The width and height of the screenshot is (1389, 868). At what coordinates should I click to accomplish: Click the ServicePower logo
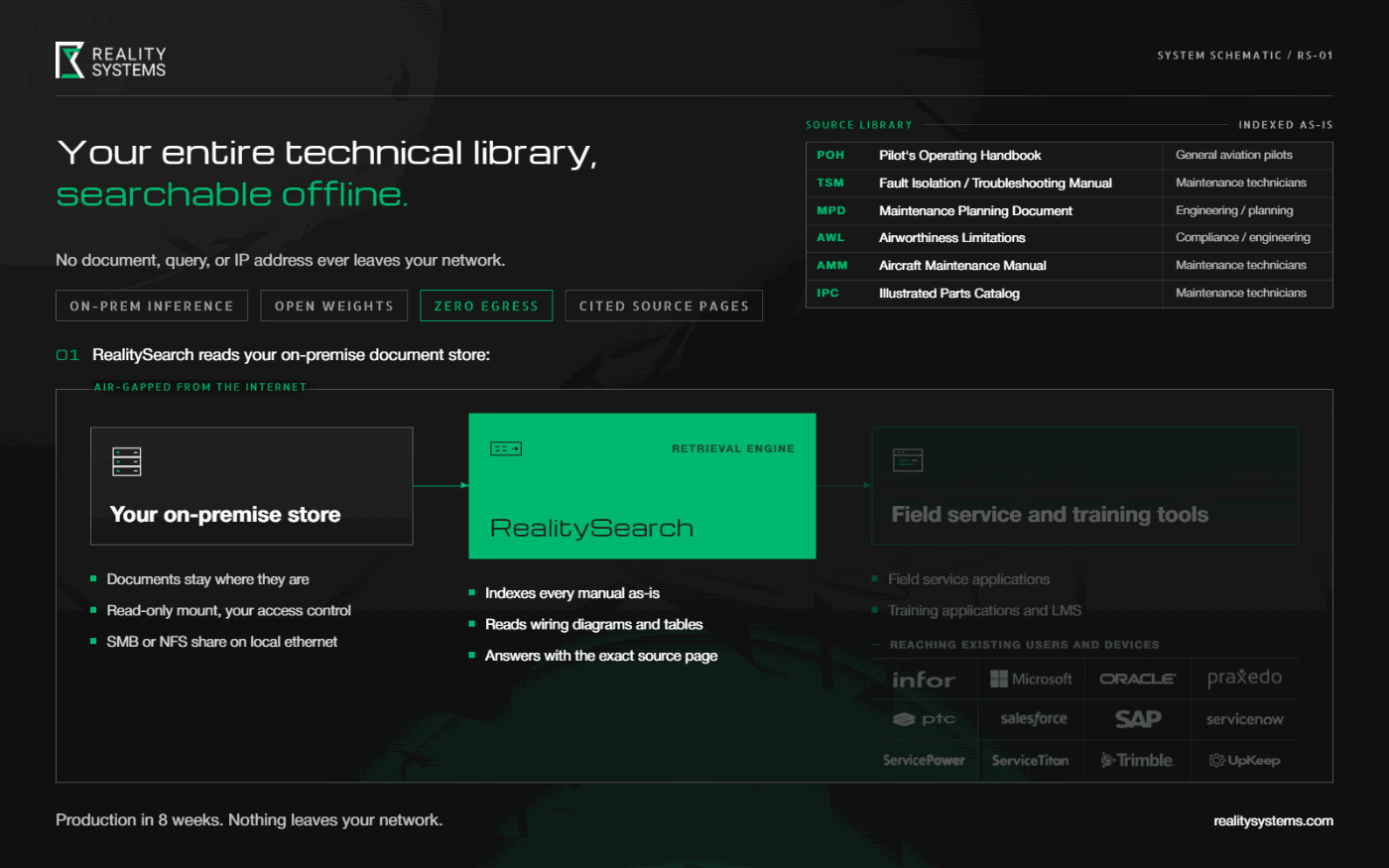pyautogui.click(x=924, y=760)
